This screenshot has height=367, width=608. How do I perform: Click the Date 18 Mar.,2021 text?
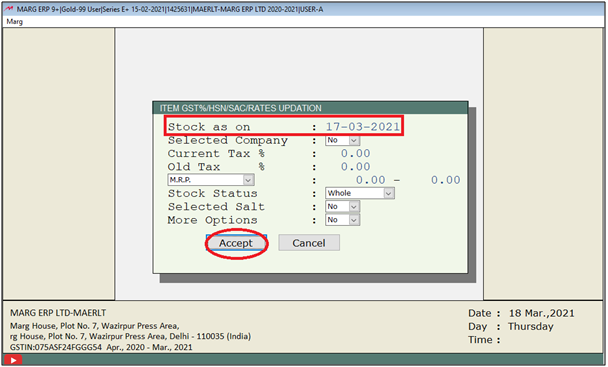[521, 313]
